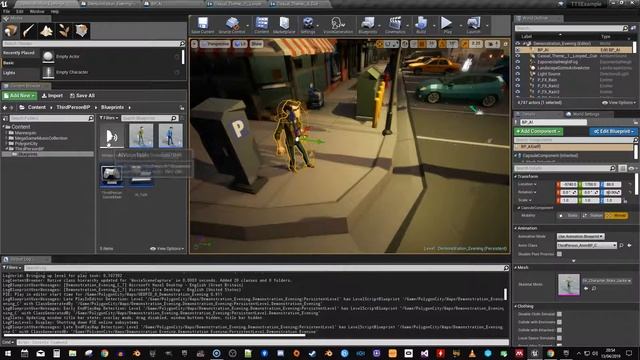The width and height of the screenshot is (640, 360).
Task: Open the Help menu
Action: [55, 11]
